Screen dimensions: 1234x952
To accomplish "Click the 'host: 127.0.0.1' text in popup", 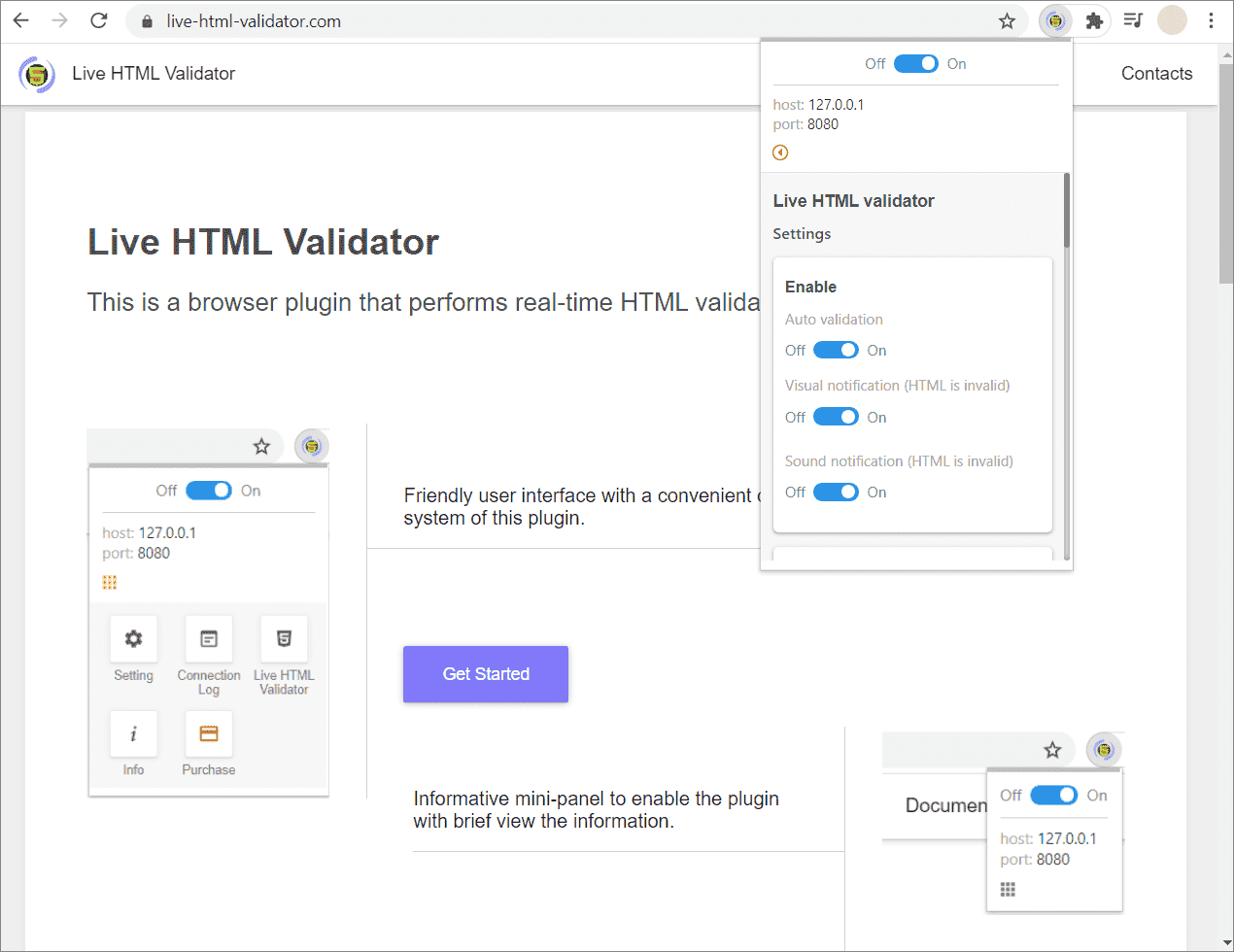I will (818, 105).
